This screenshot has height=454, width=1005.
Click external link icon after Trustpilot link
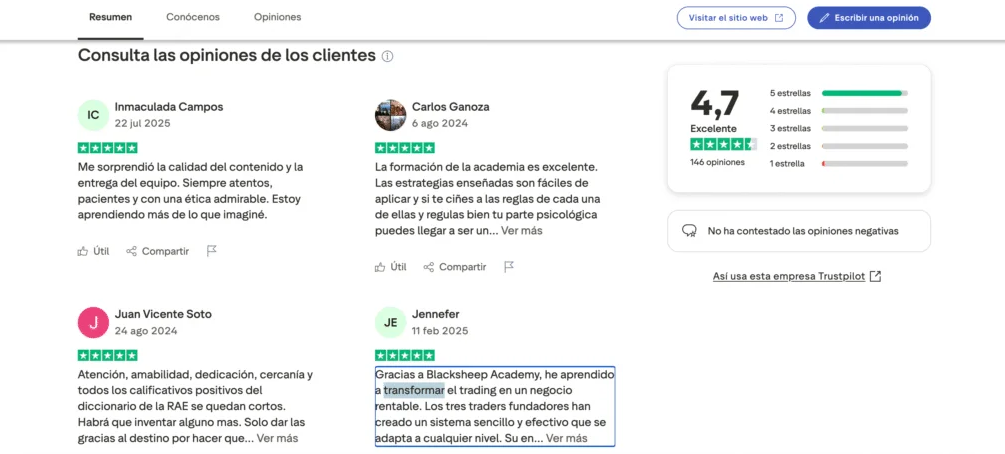tap(876, 276)
